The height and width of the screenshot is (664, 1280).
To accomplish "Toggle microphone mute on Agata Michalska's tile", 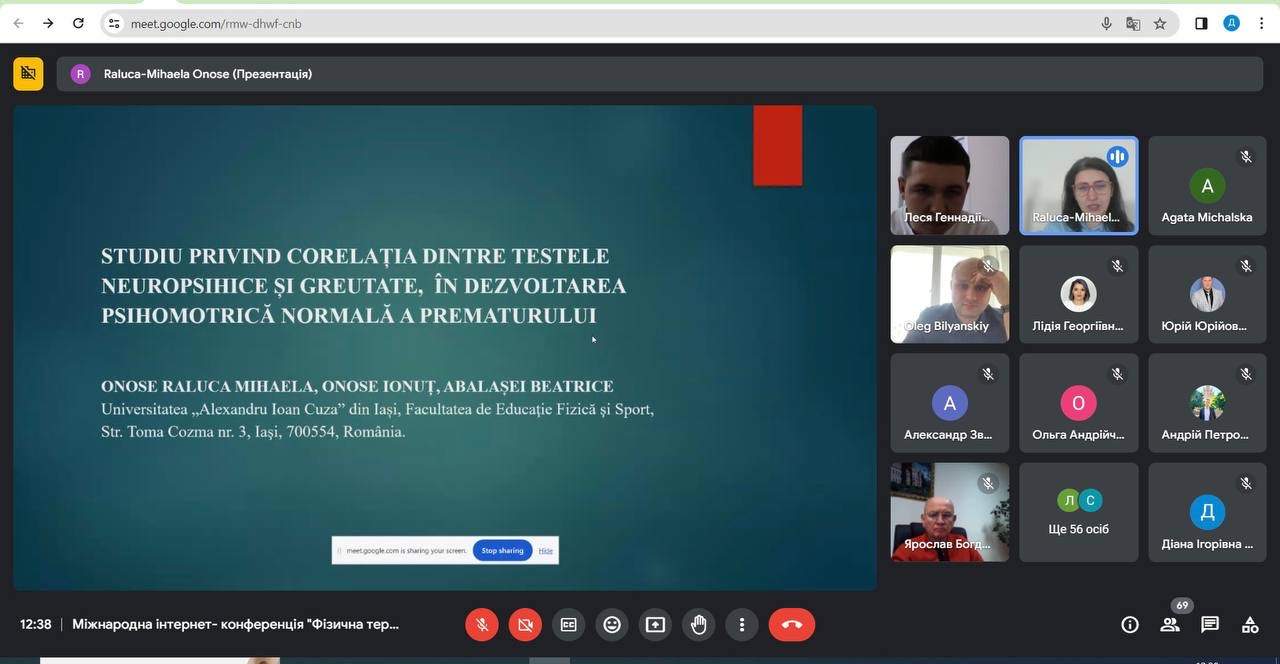I will pyautogui.click(x=1246, y=156).
